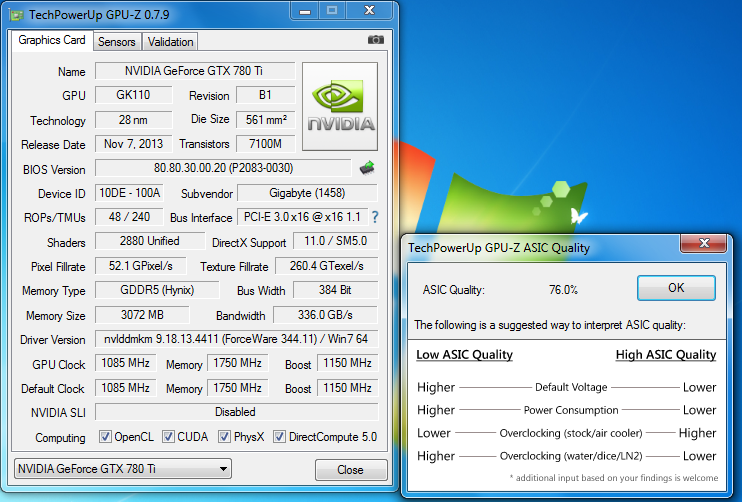Viewport: 742px width, 502px height.
Task: Click the BIOS Version field 80.80.30.00.20
Action: pos(223,168)
